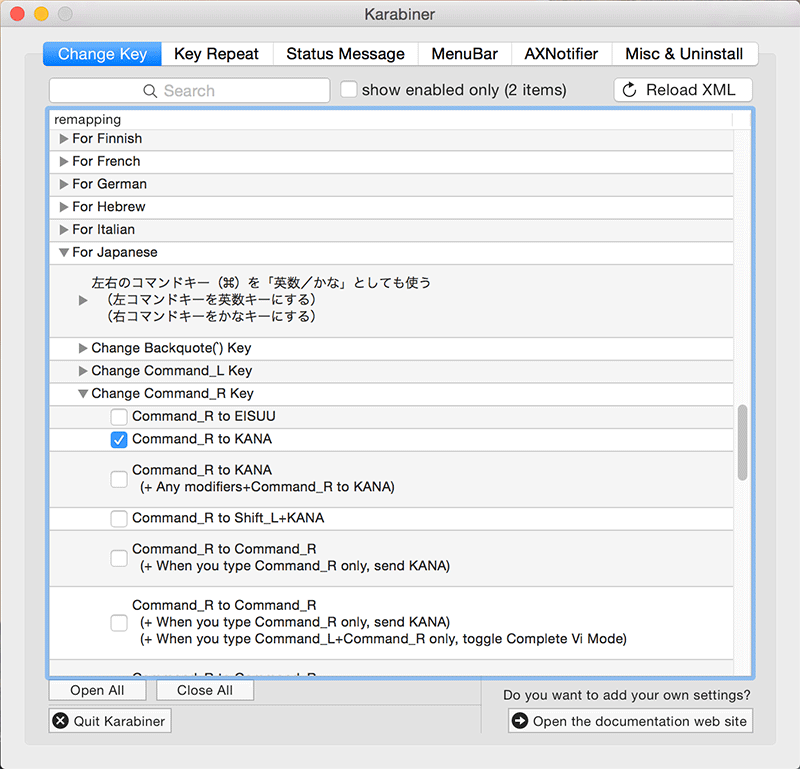
Task: Minimize the Karabiner window with yellow button
Action: [41, 14]
